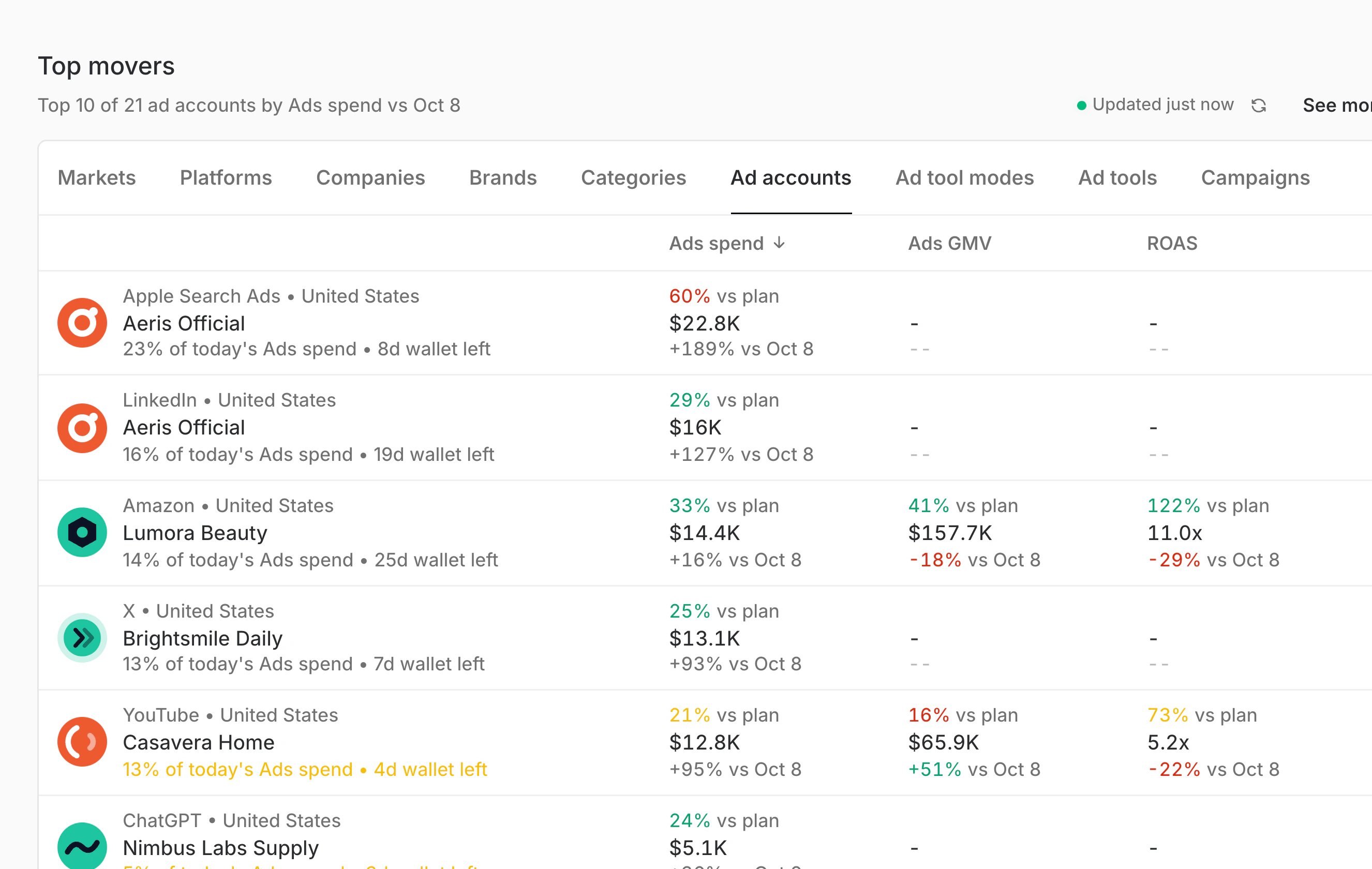Click the Aeris Official logo in Apple Search Ads row
The height and width of the screenshot is (869, 1372).
click(82, 323)
